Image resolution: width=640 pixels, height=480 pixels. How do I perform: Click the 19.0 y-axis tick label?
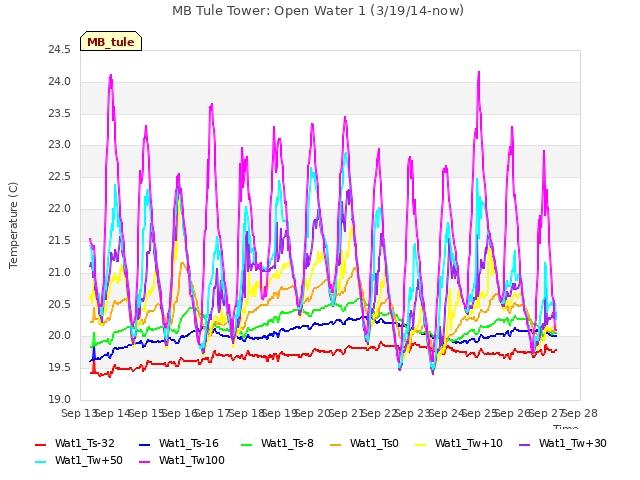click(x=59, y=399)
